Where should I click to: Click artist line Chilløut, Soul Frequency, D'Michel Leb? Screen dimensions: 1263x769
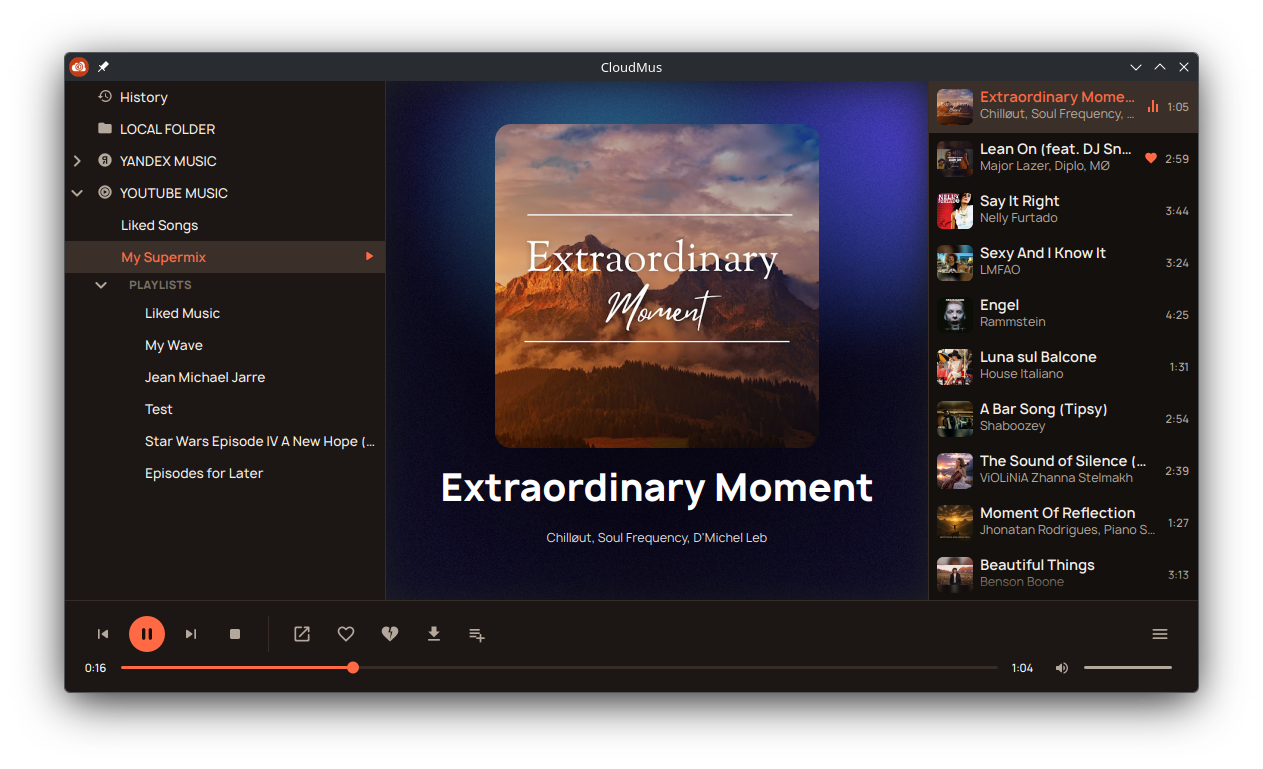[657, 538]
